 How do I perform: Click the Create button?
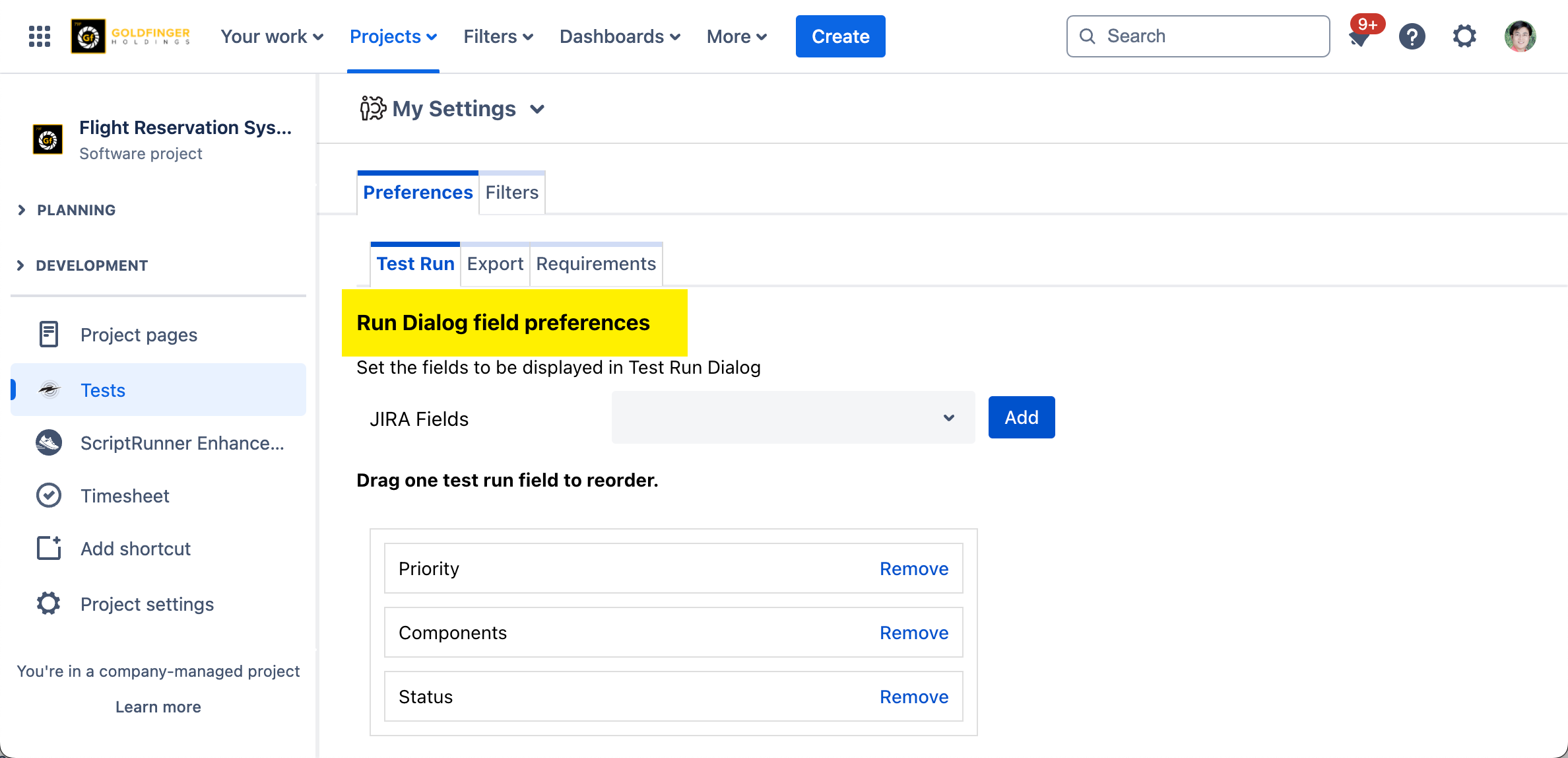[x=840, y=36]
